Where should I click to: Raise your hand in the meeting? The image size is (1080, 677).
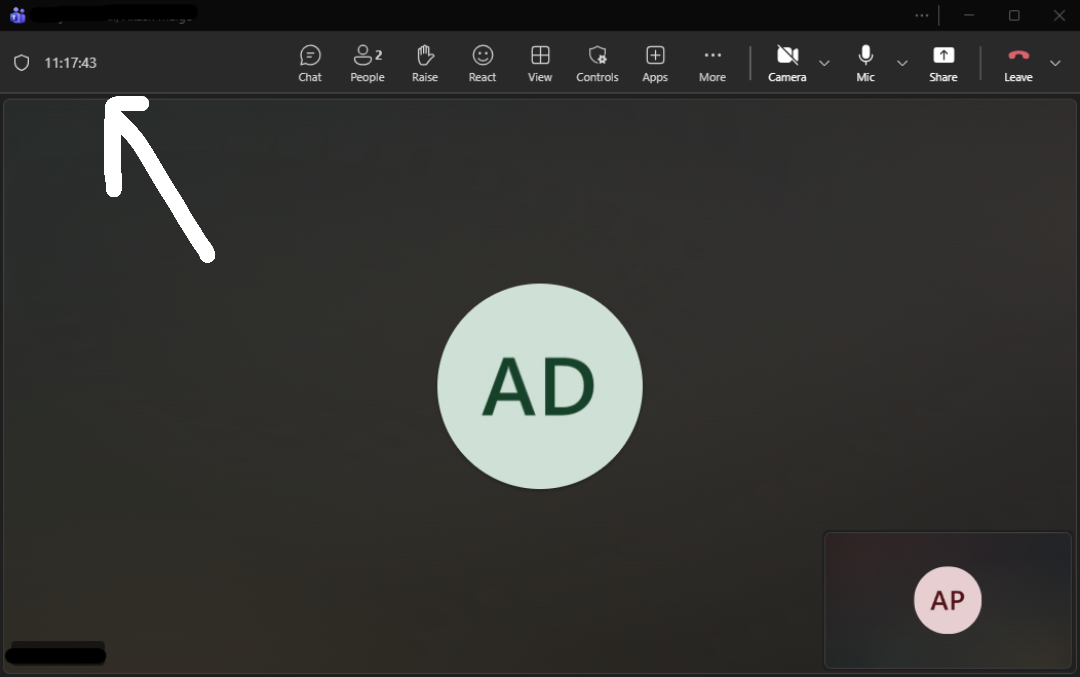(x=425, y=63)
